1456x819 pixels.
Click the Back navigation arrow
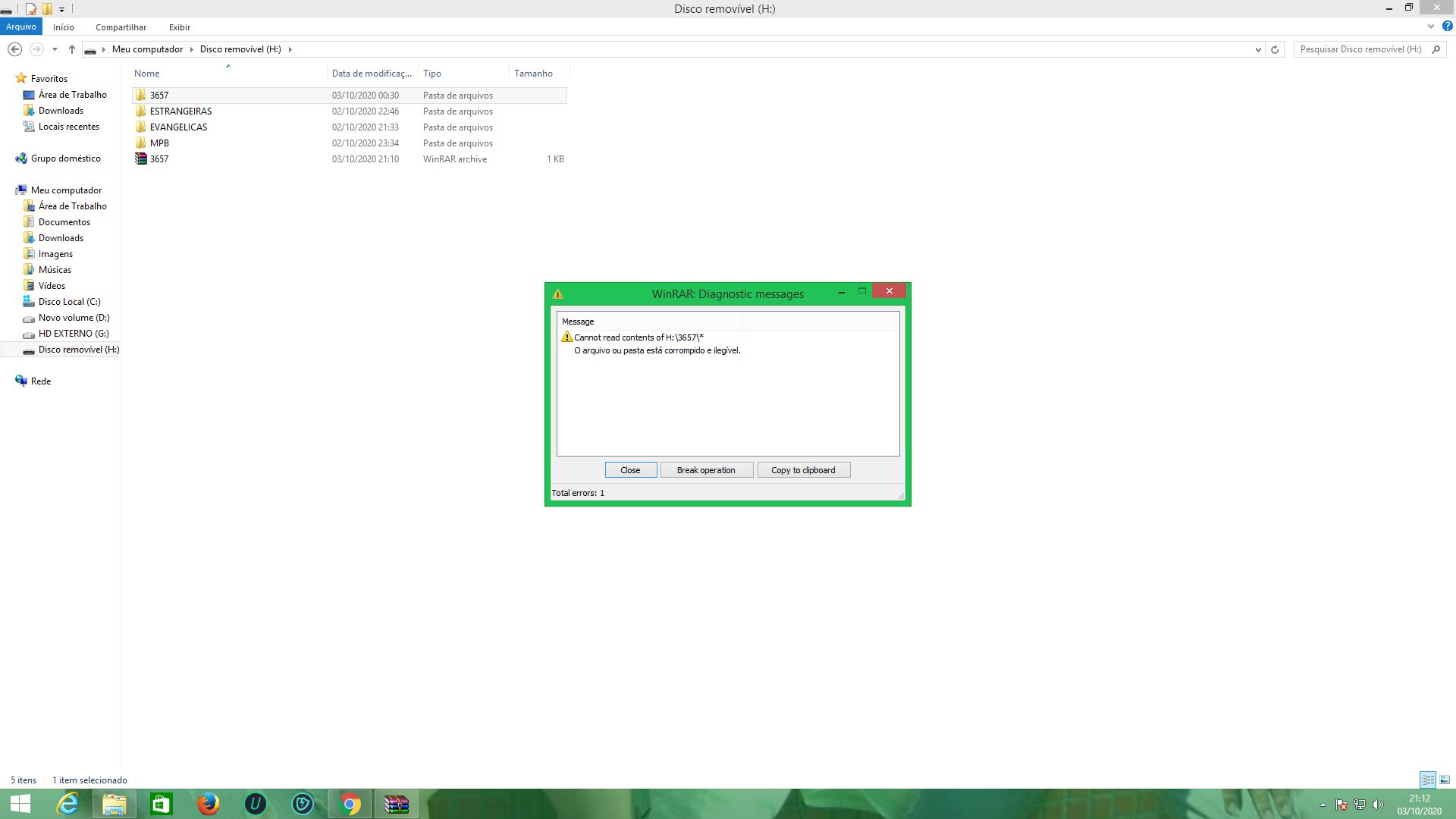(14, 49)
